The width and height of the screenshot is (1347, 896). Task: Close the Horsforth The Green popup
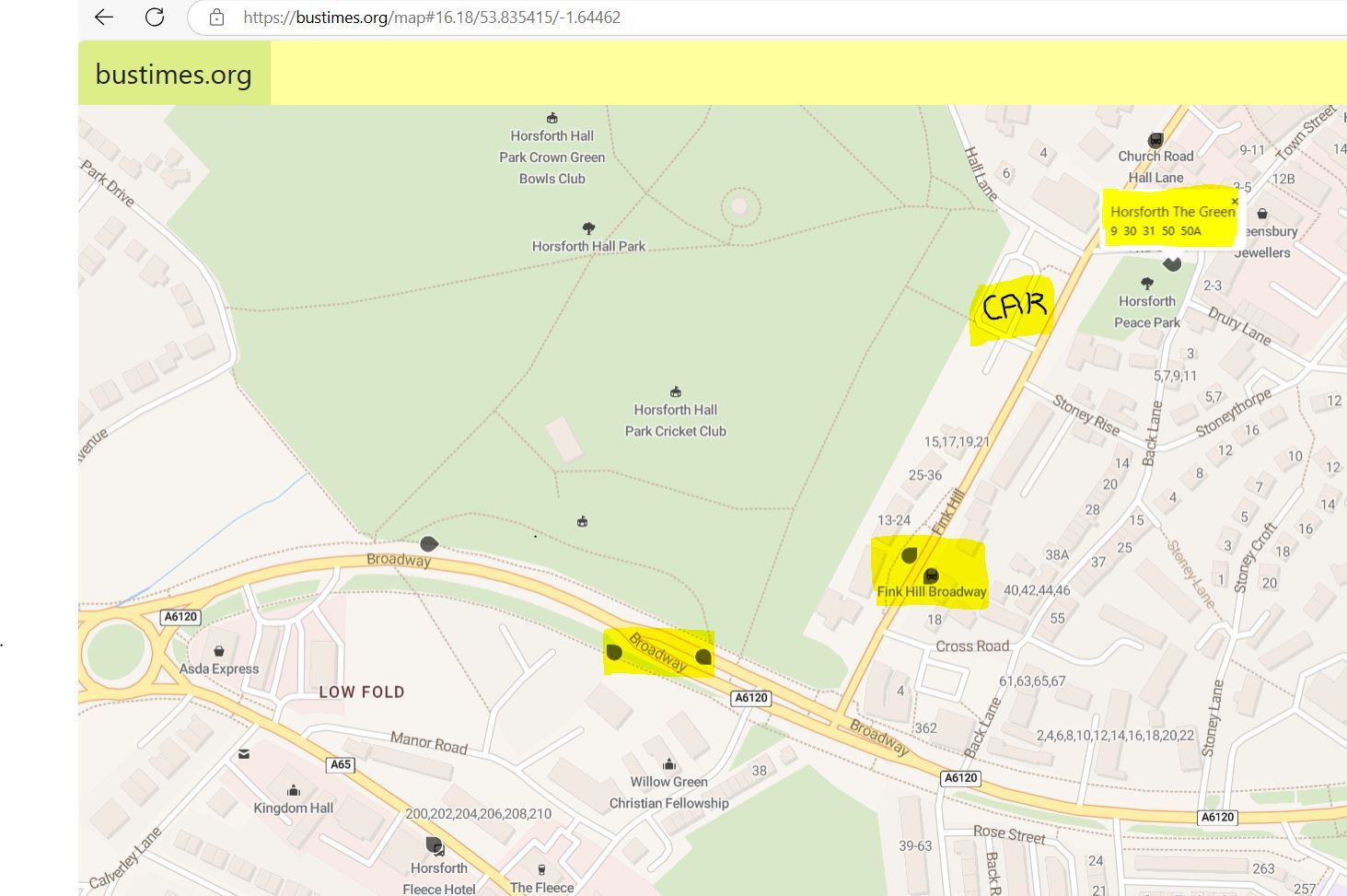(1235, 201)
